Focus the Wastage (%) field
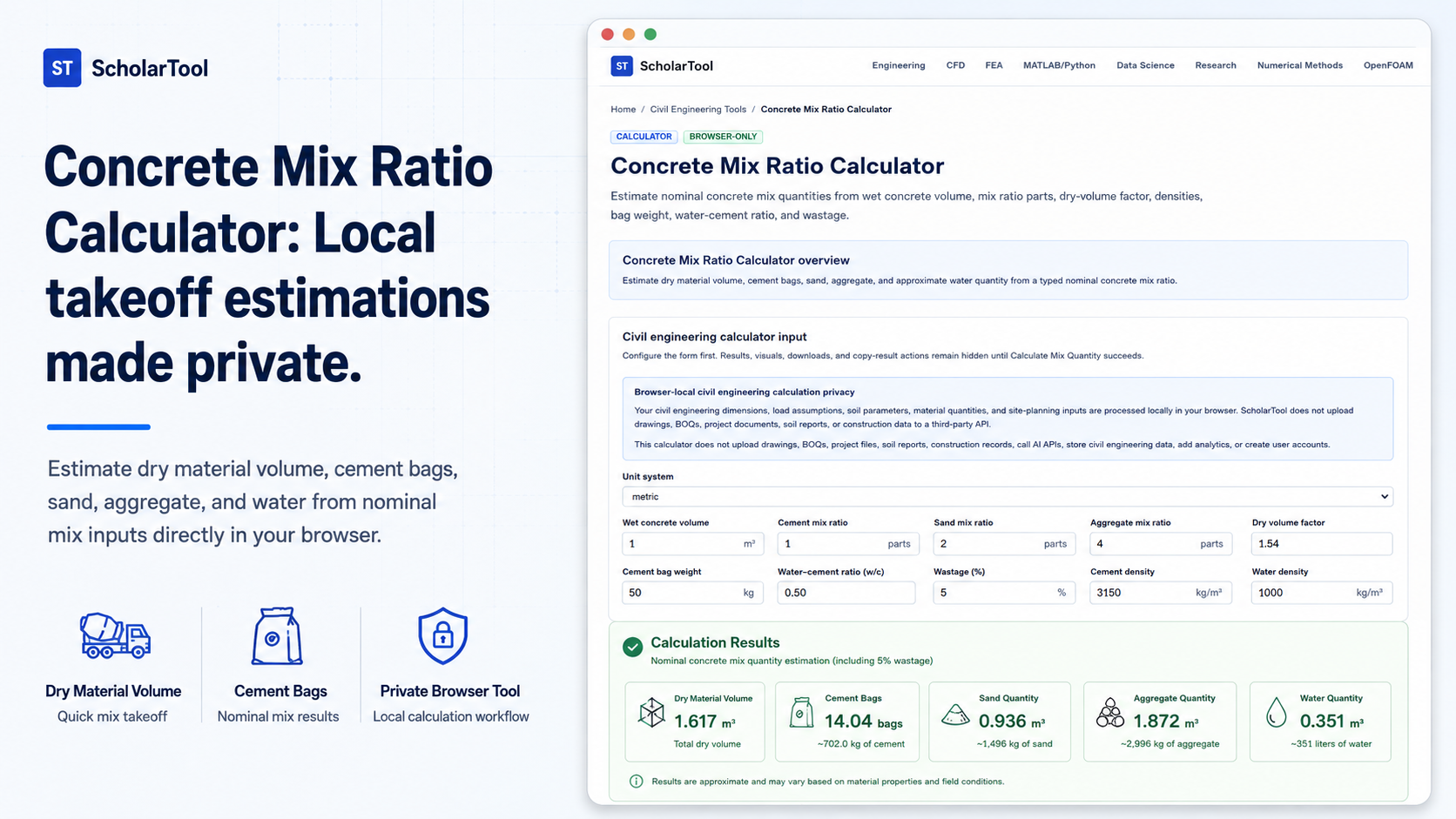Screen dimensions: 1456x819 click(1004, 593)
